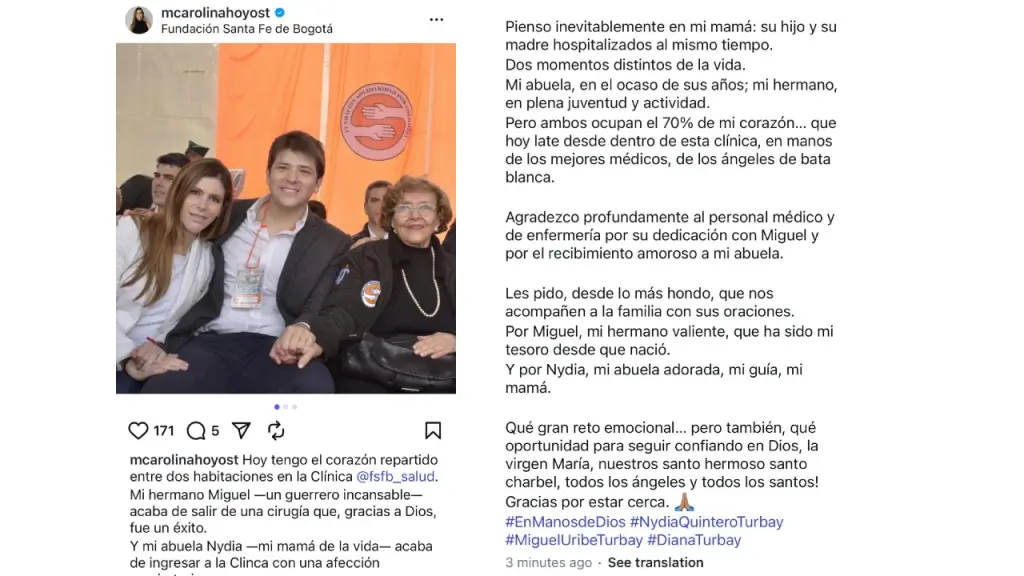Open mcarolinahoyost username at post header

tap(216, 12)
